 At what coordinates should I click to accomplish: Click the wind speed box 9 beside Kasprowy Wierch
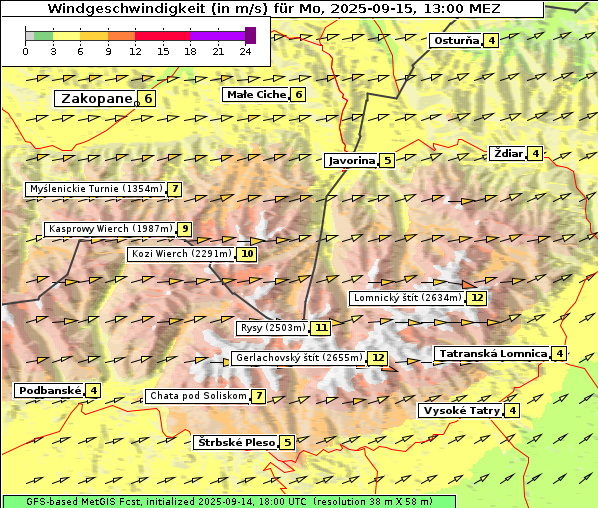185,229
